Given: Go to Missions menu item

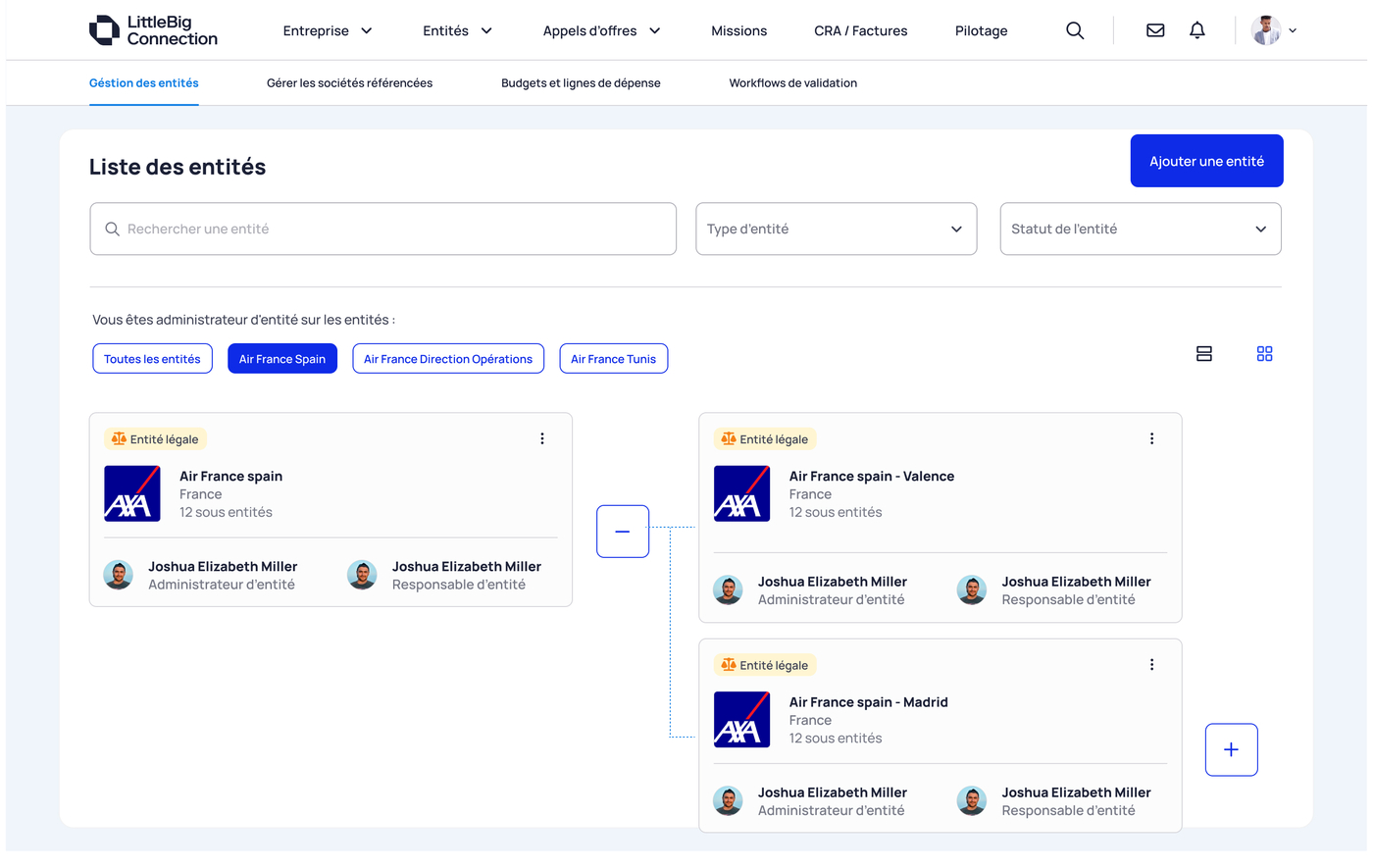Looking at the screenshot, I should click(x=739, y=30).
